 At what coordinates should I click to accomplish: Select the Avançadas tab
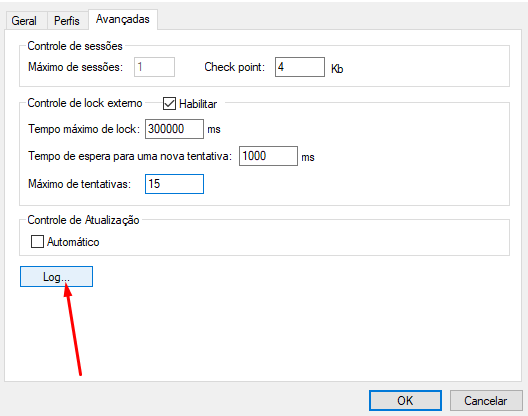(x=123, y=19)
